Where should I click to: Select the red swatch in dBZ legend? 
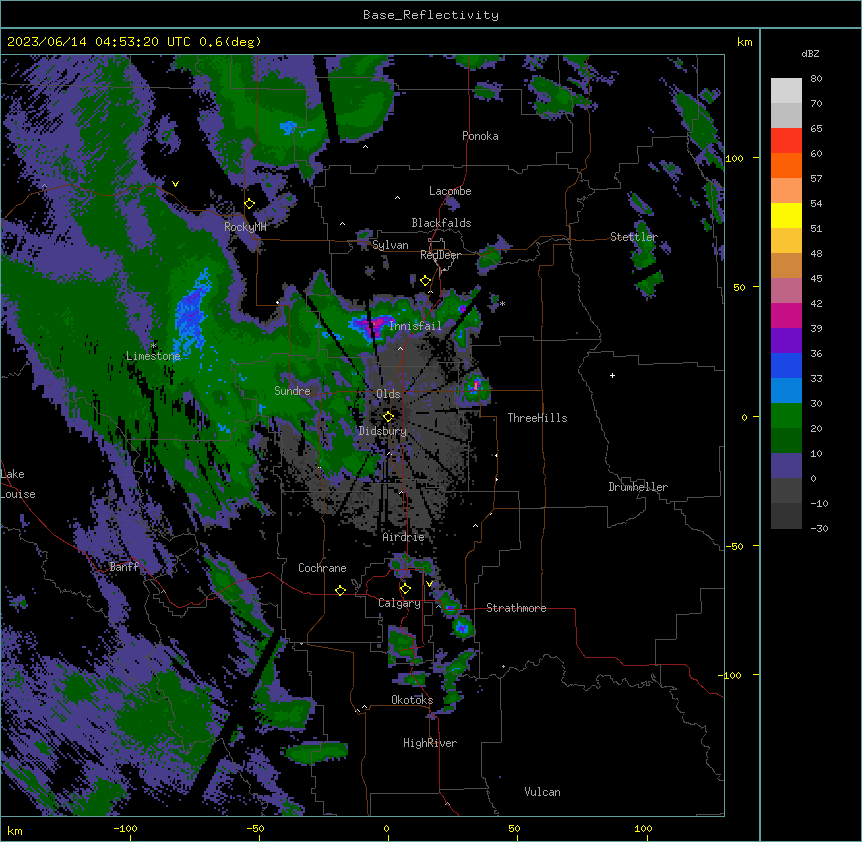(786, 140)
